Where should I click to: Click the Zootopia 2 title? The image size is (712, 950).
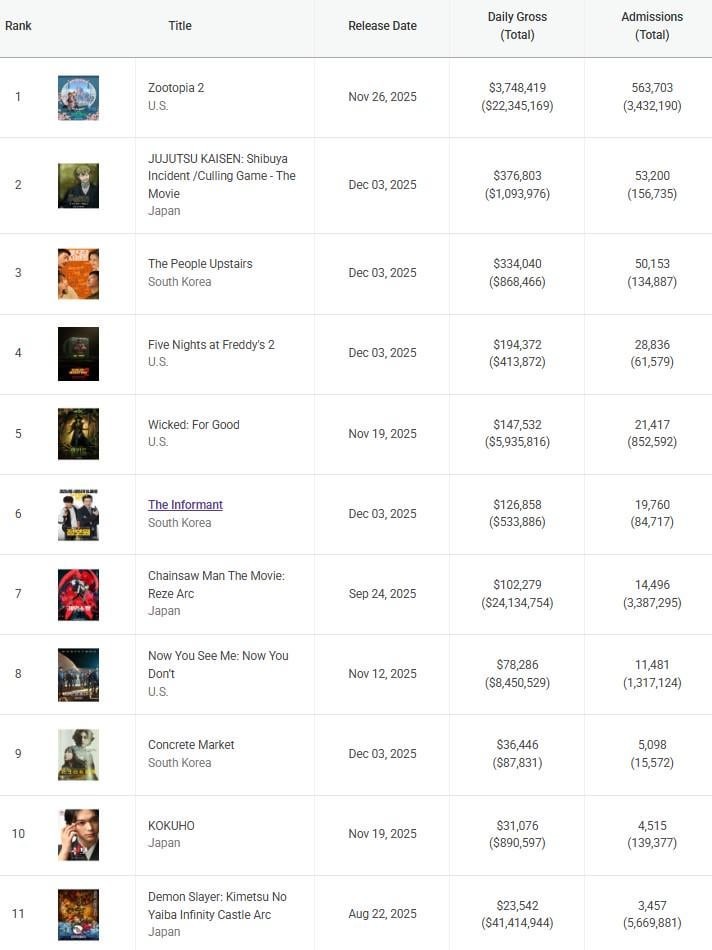coord(176,88)
